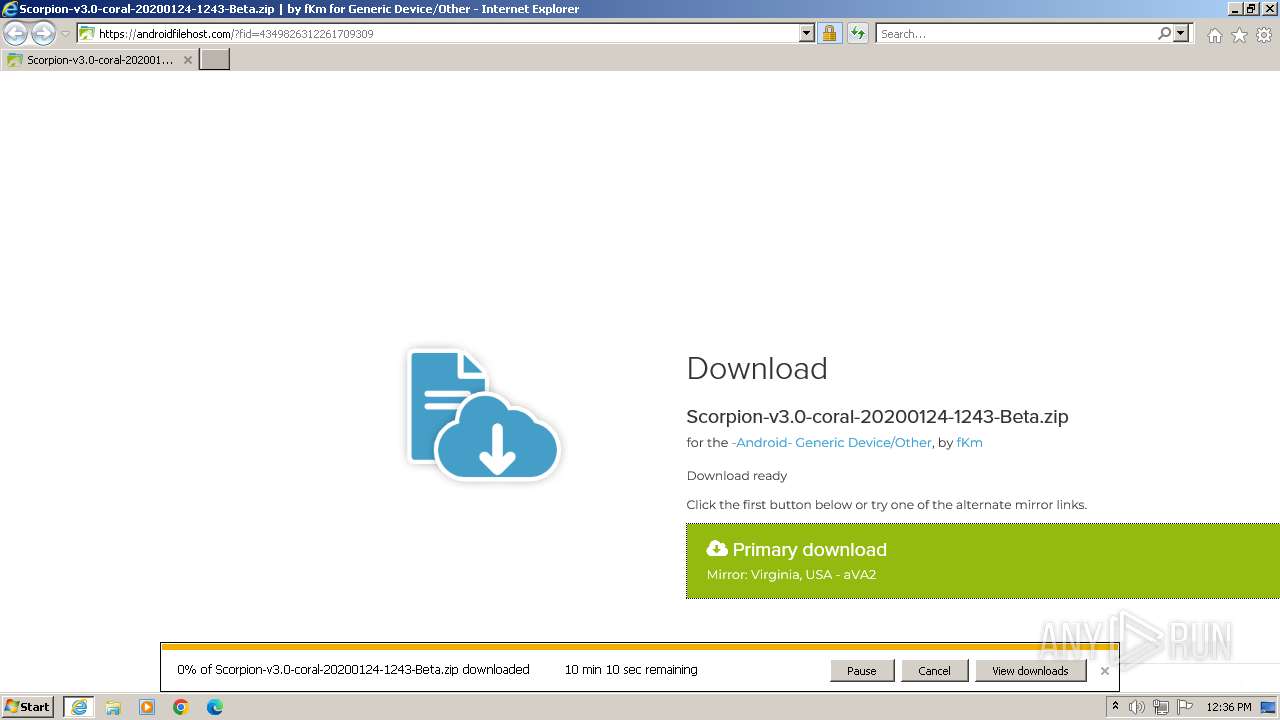
Task: Cancel the Scorpion zip download
Action: pos(934,671)
